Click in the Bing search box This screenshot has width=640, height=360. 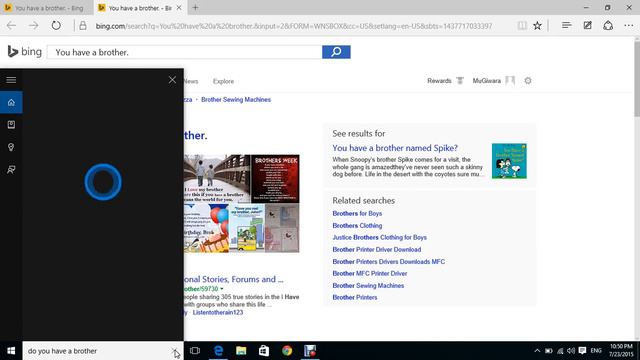(184, 52)
